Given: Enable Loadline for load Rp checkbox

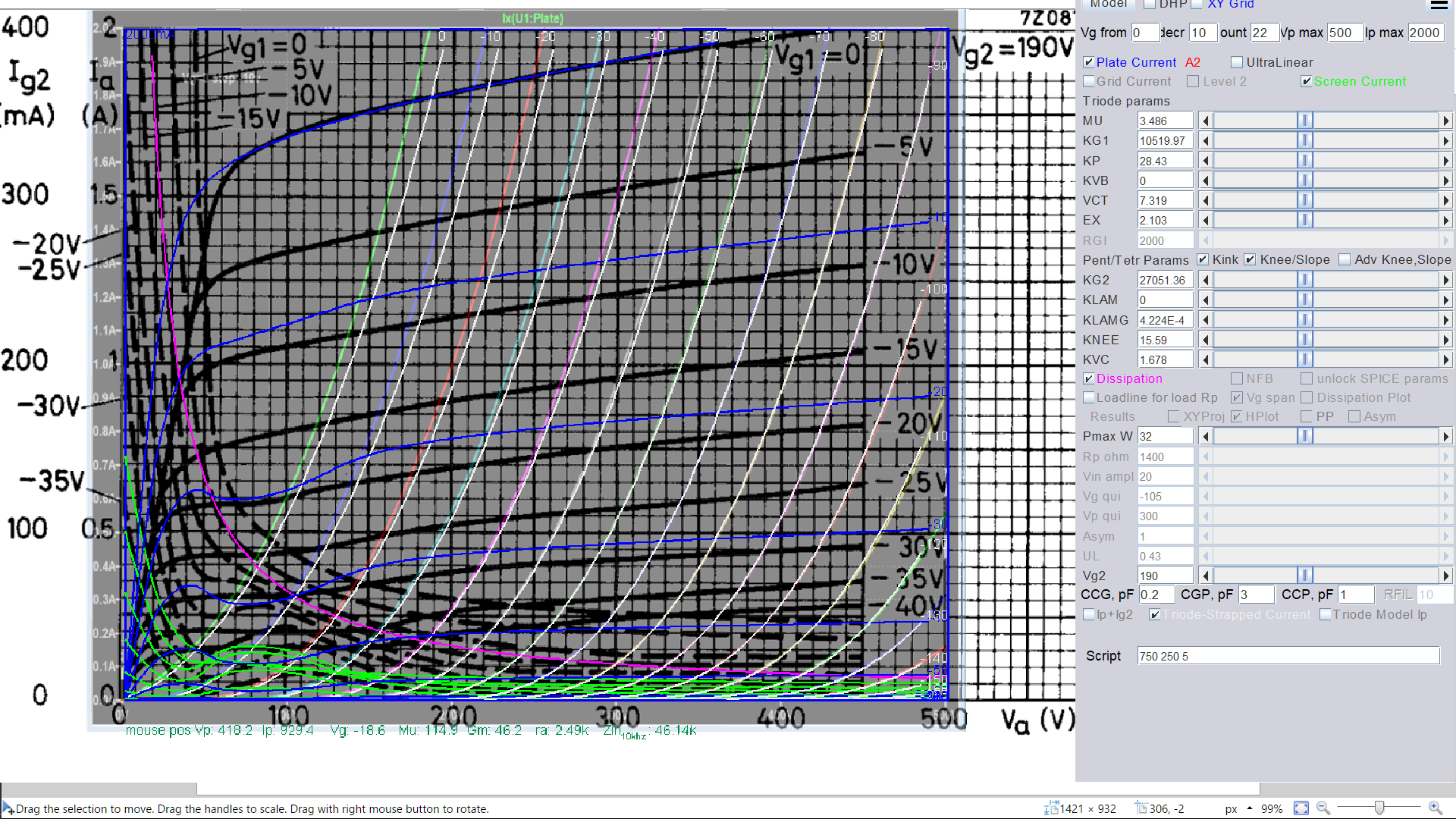Looking at the screenshot, I should pos(1088,397).
